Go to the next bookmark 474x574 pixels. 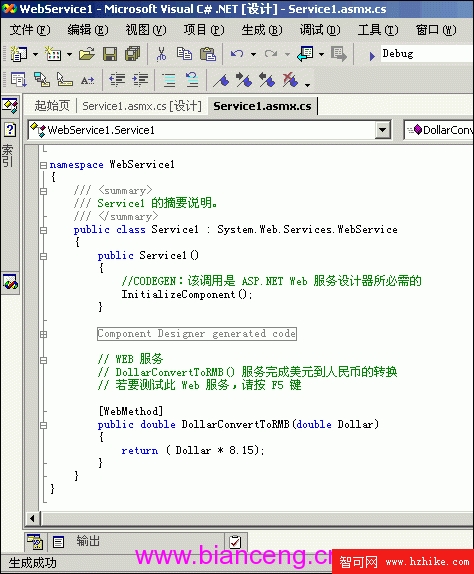pyautogui.click(x=244, y=79)
